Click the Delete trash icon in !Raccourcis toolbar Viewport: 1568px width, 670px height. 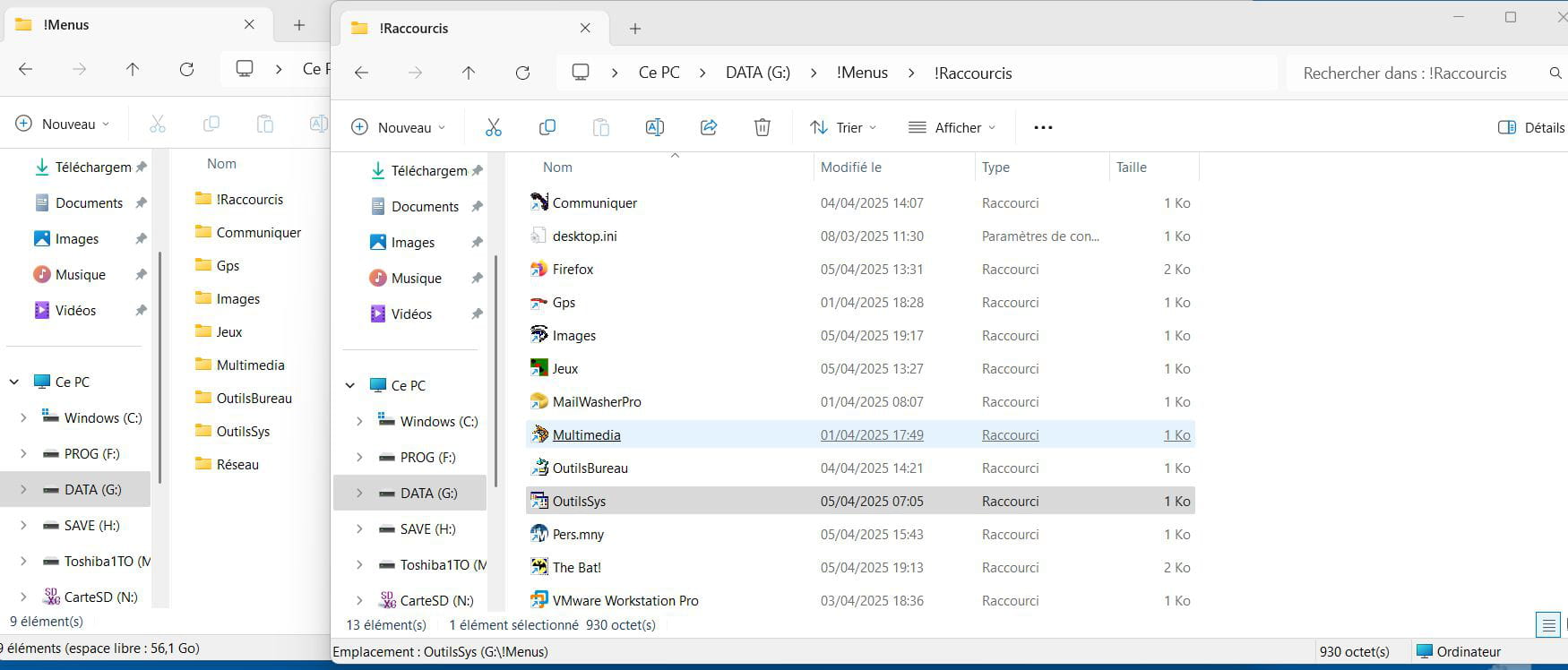(x=762, y=127)
